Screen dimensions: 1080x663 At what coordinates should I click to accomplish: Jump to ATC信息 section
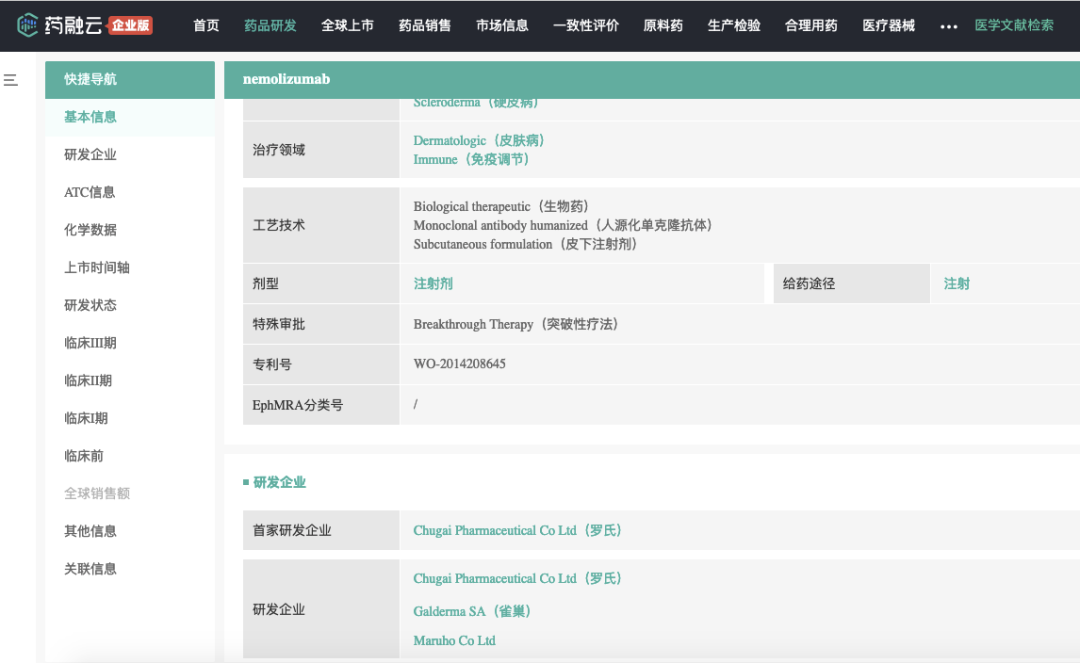click(90, 192)
